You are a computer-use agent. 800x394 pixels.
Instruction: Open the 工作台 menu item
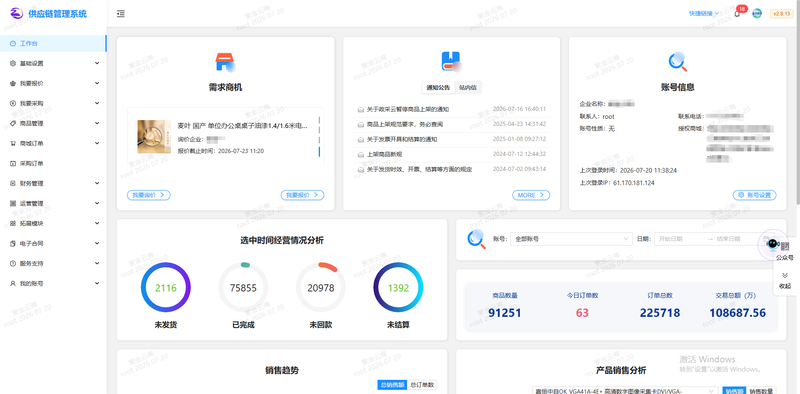coord(53,43)
